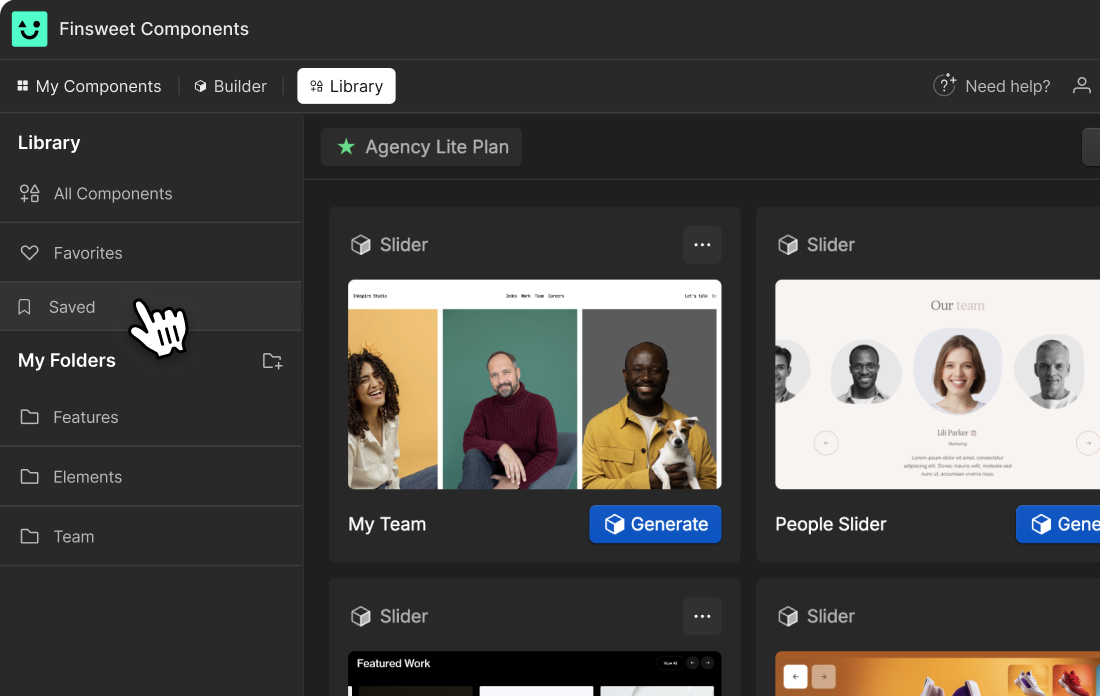Screen dimensions: 1100x696
Task: Click the Library tab icon
Action: (316, 86)
